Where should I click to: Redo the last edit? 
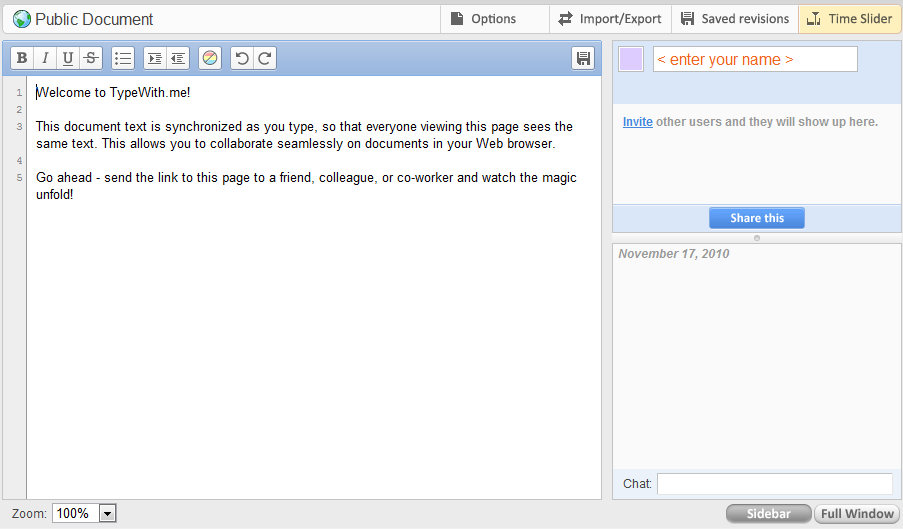click(x=265, y=58)
